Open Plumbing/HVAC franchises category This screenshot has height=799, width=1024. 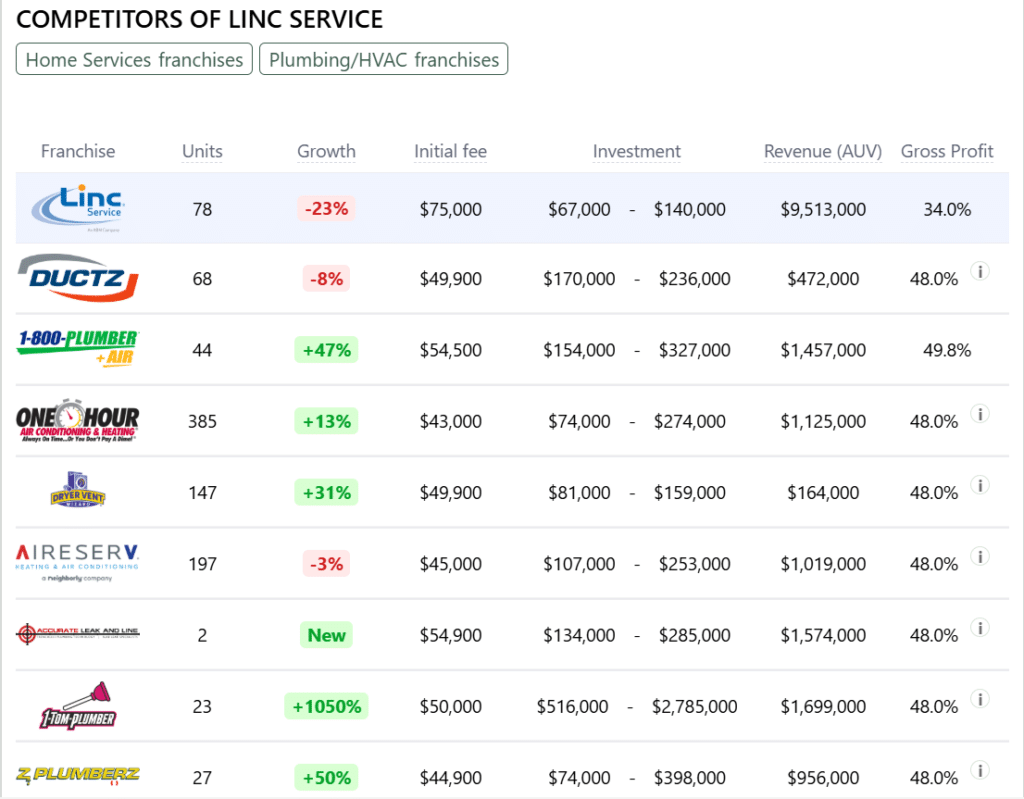pos(384,59)
